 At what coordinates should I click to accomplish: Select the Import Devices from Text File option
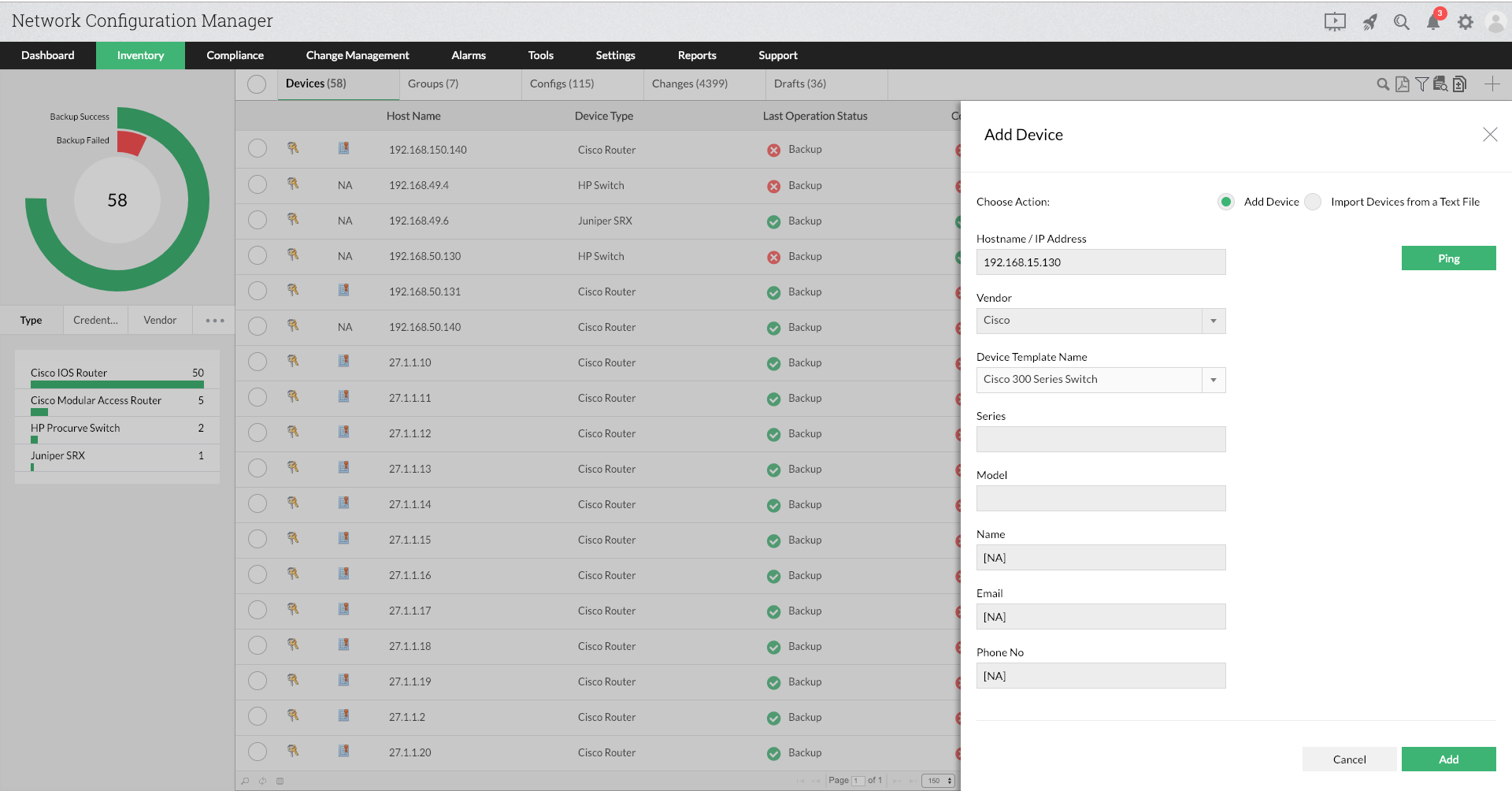[1313, 202]
